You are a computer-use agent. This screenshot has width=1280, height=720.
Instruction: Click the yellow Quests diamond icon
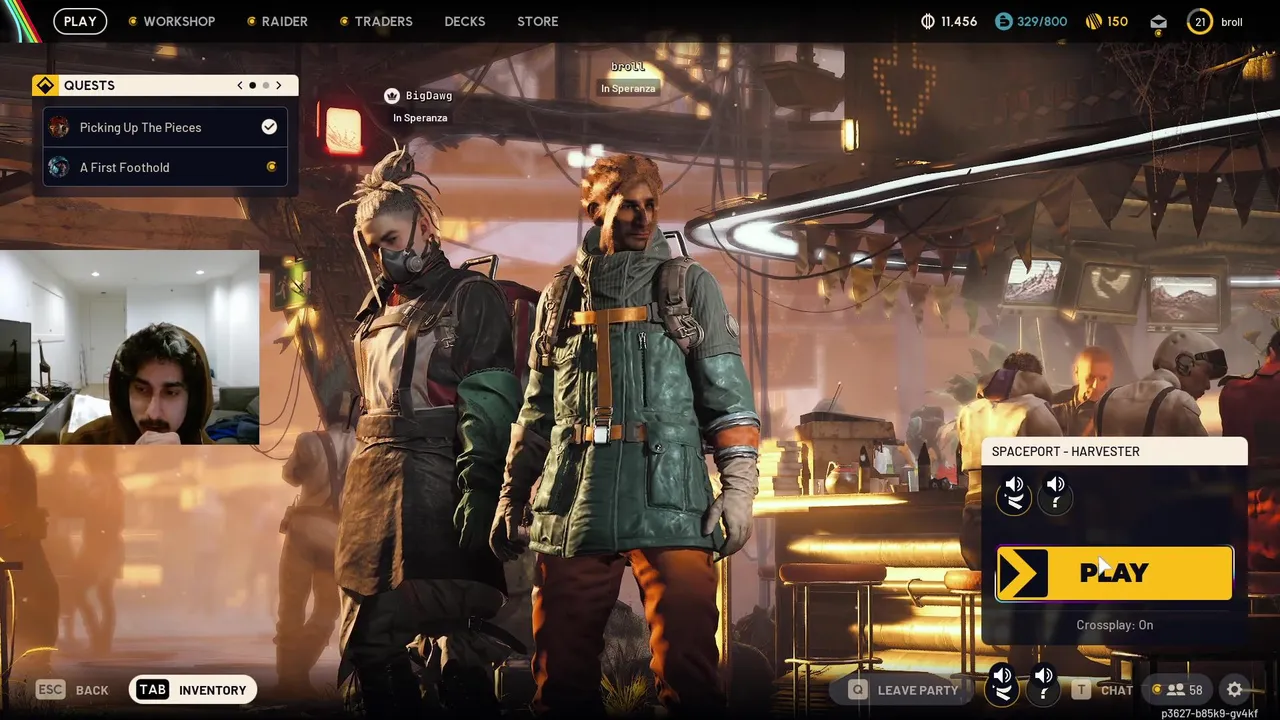coord(45,86)
